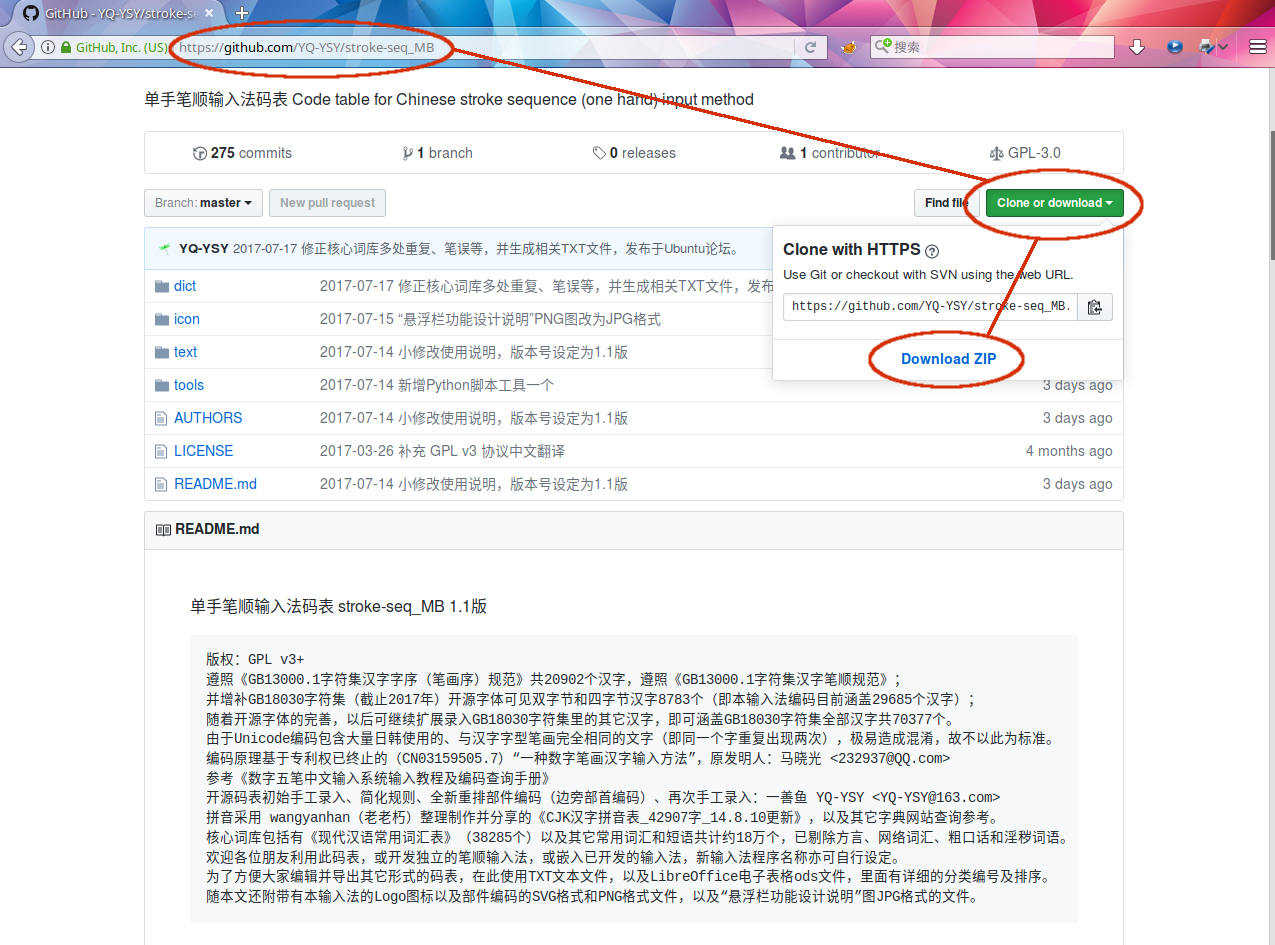Screen dimensions: 1275x945
Task: Open the tools folder's Python script commit message
Action: (x=437, y=385)
